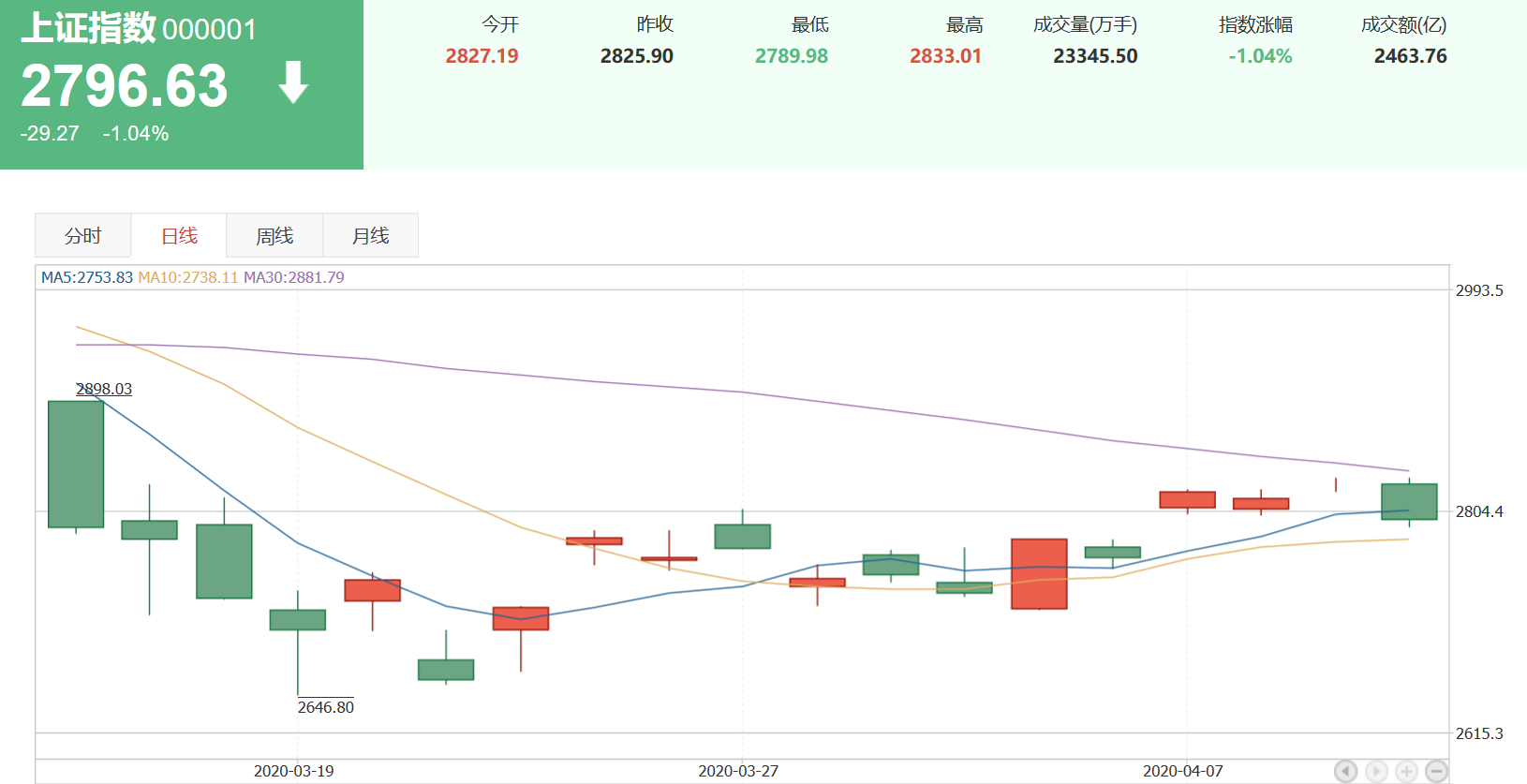Select the 日线 tab
Image resolution: width=1527 pixels, height=784 pixels.
click(x=179, y=236)
